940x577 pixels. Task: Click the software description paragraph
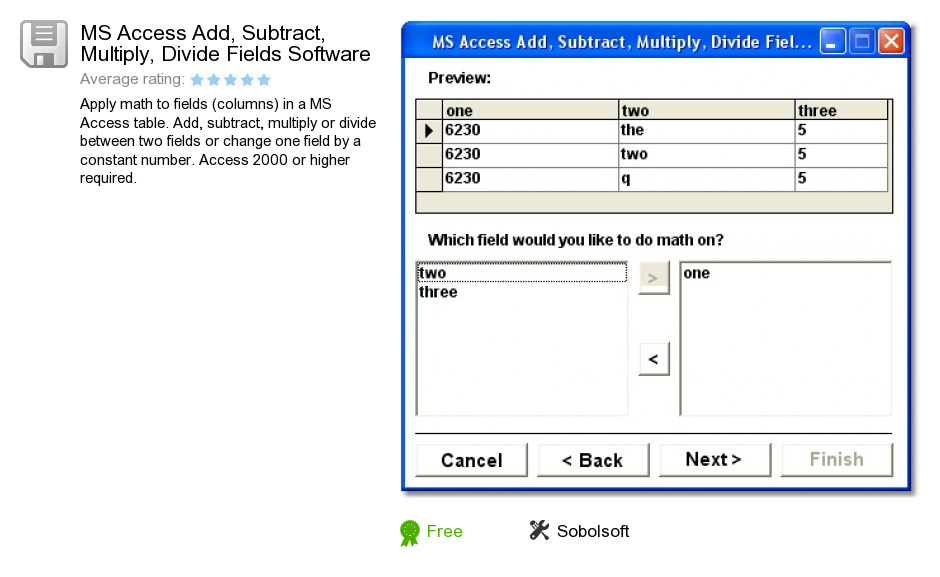click(228, 141)
